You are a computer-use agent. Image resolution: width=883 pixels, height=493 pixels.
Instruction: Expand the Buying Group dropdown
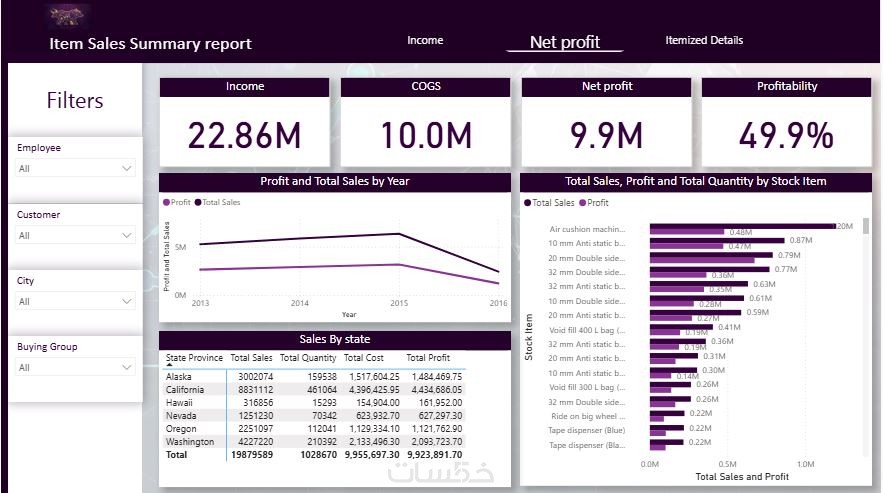[x=75, y=367]
